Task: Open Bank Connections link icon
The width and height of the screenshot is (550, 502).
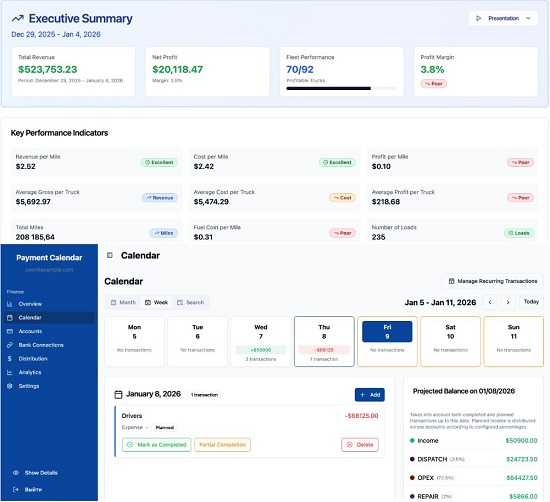Action: click(10, 345)
